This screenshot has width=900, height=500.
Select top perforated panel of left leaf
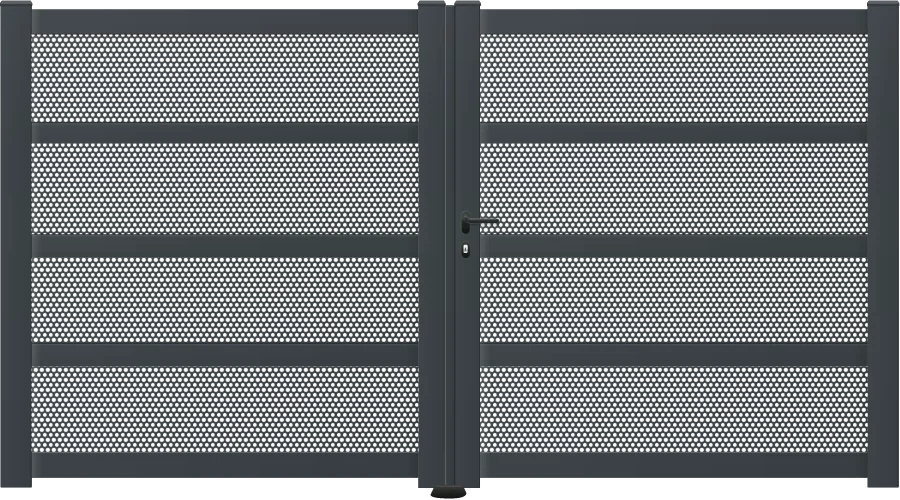tap(225, 78)
